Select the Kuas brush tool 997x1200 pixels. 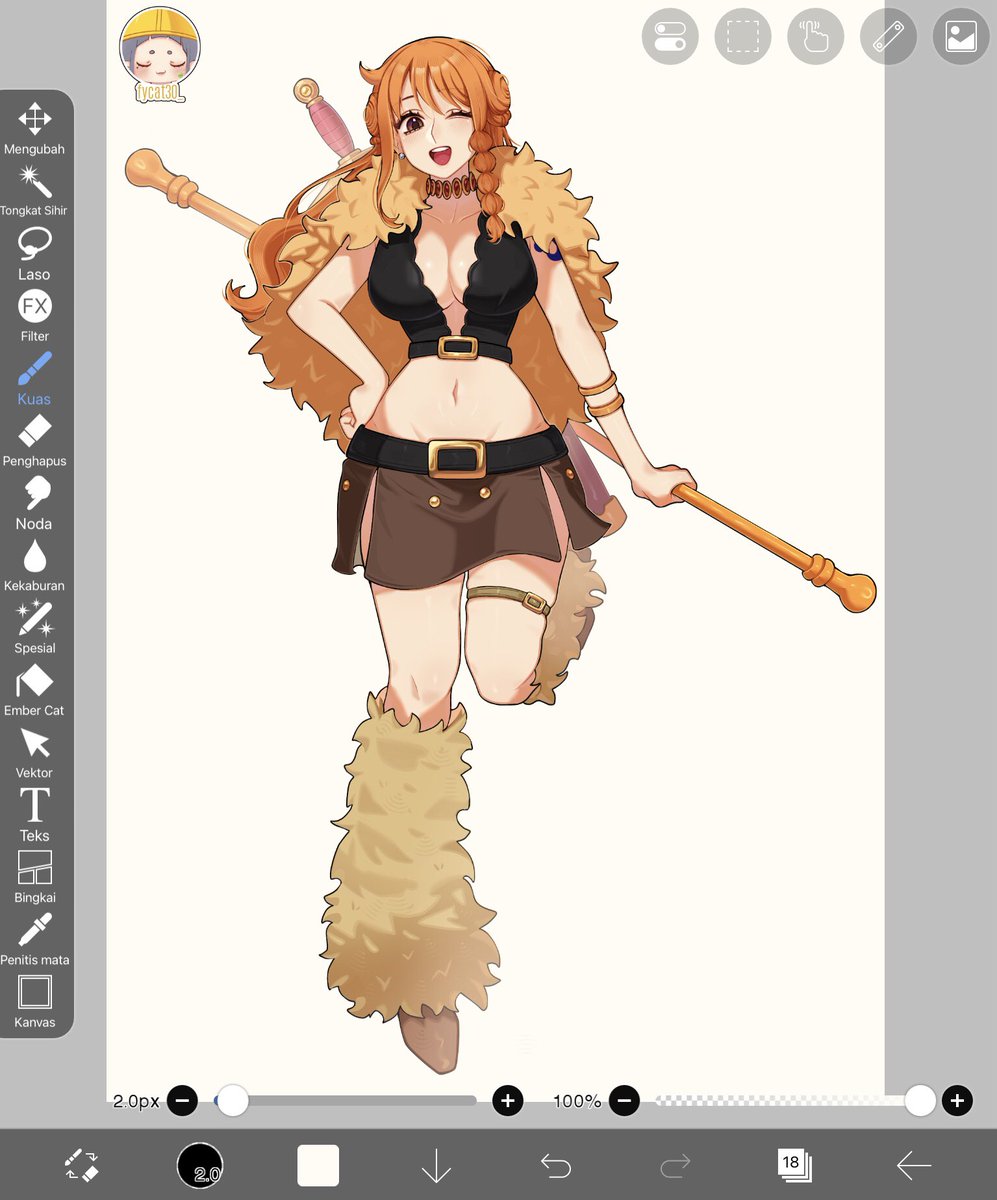[34, 378]
